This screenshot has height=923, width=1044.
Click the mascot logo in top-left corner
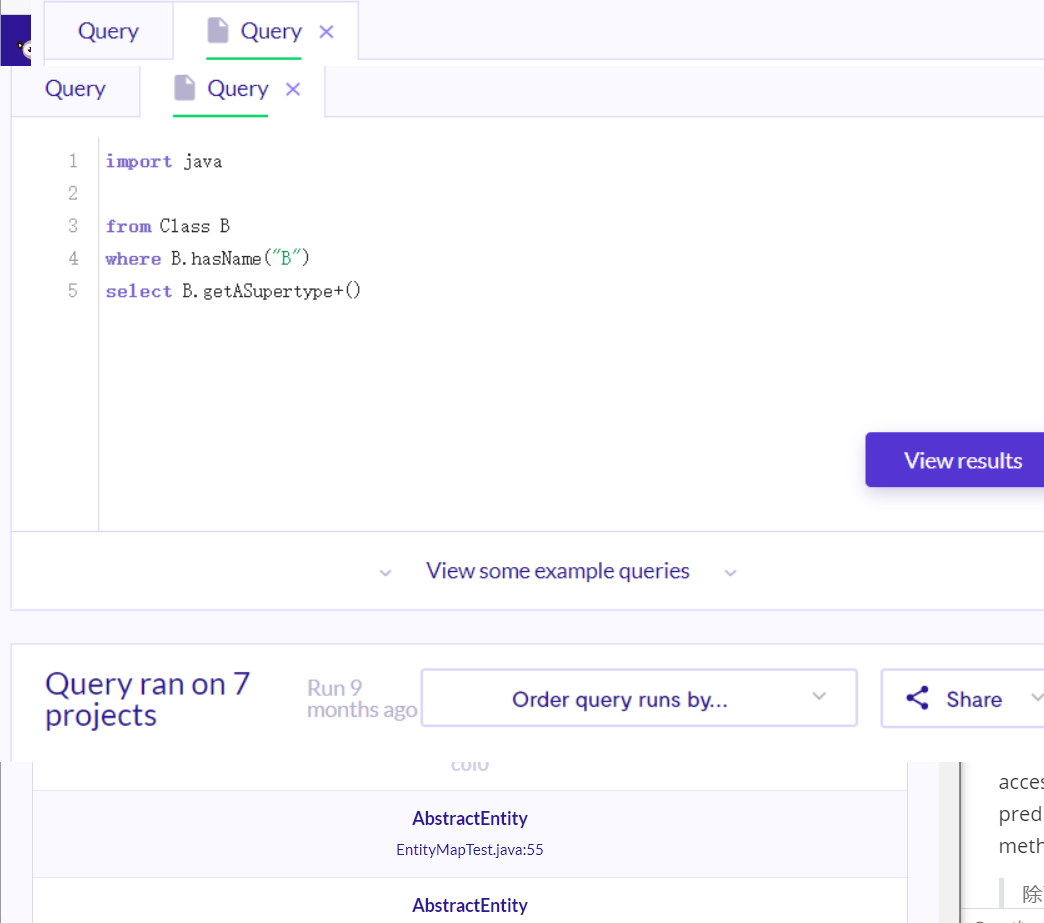(x=16, y=41)
